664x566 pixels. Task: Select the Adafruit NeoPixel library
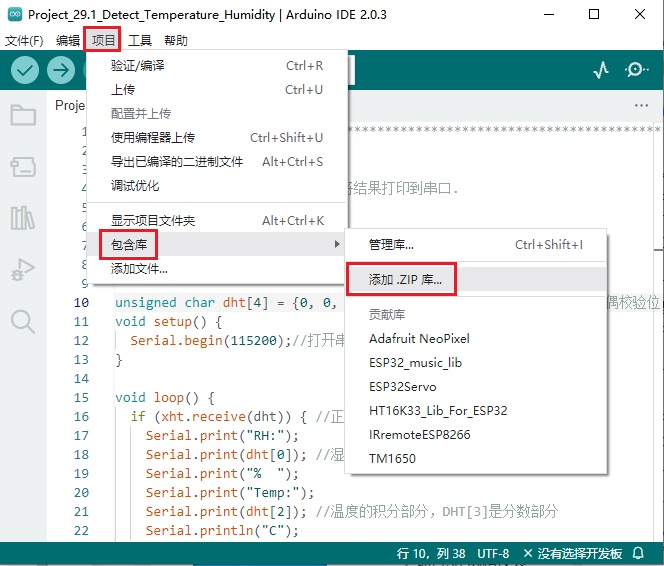(419, 339)
